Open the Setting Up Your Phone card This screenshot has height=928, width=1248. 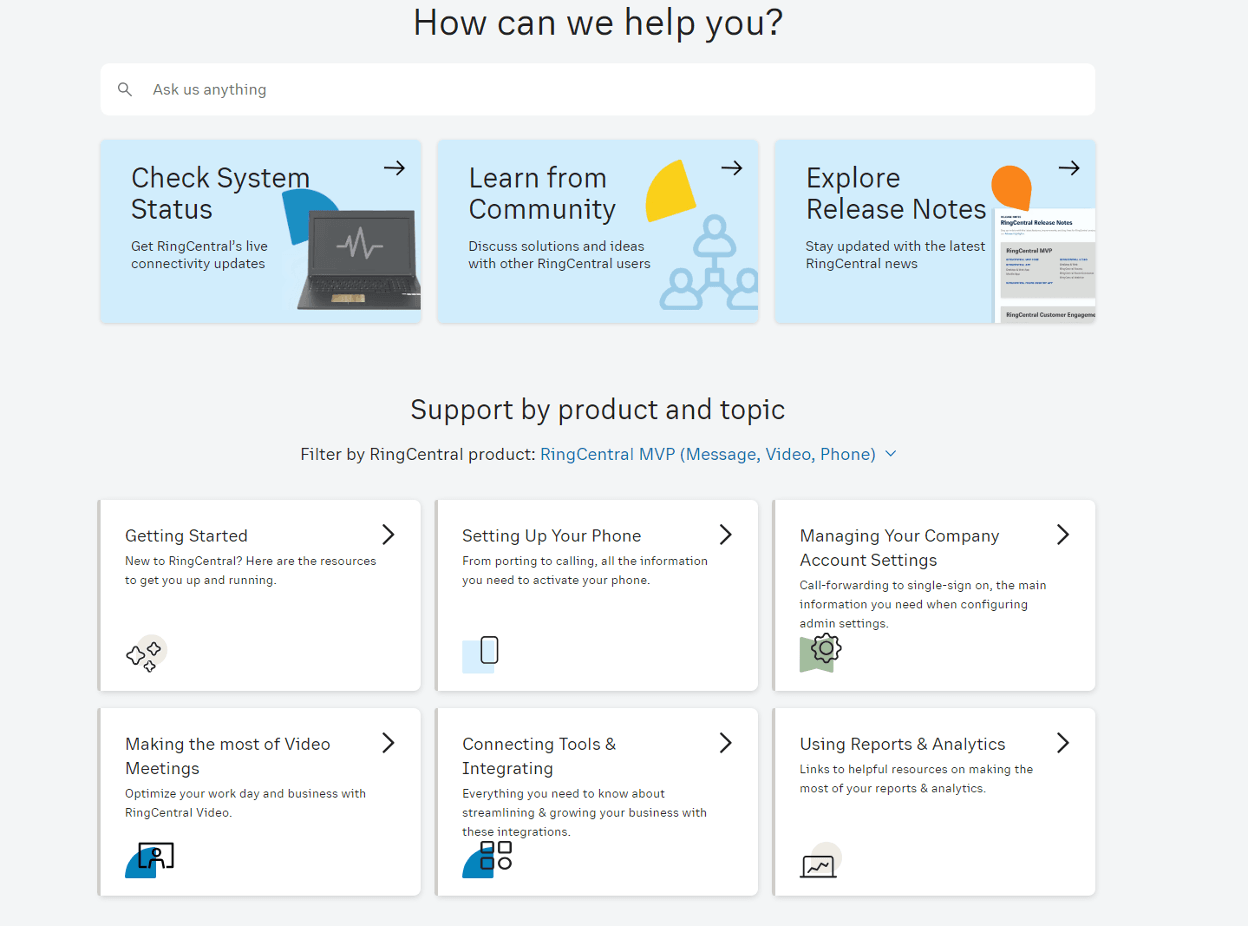point(597,595)
